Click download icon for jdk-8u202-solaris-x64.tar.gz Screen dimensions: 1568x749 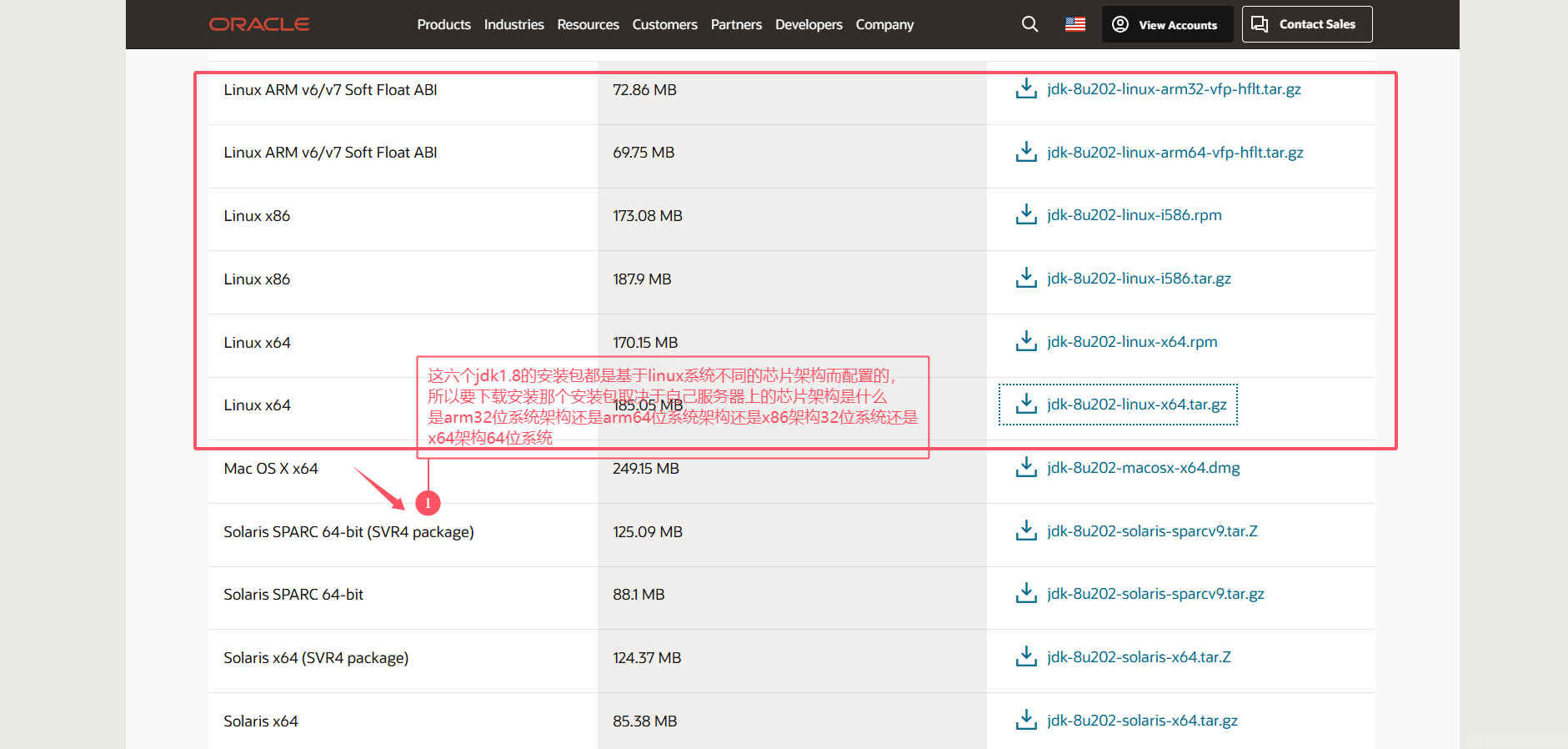coord(1026,720)
